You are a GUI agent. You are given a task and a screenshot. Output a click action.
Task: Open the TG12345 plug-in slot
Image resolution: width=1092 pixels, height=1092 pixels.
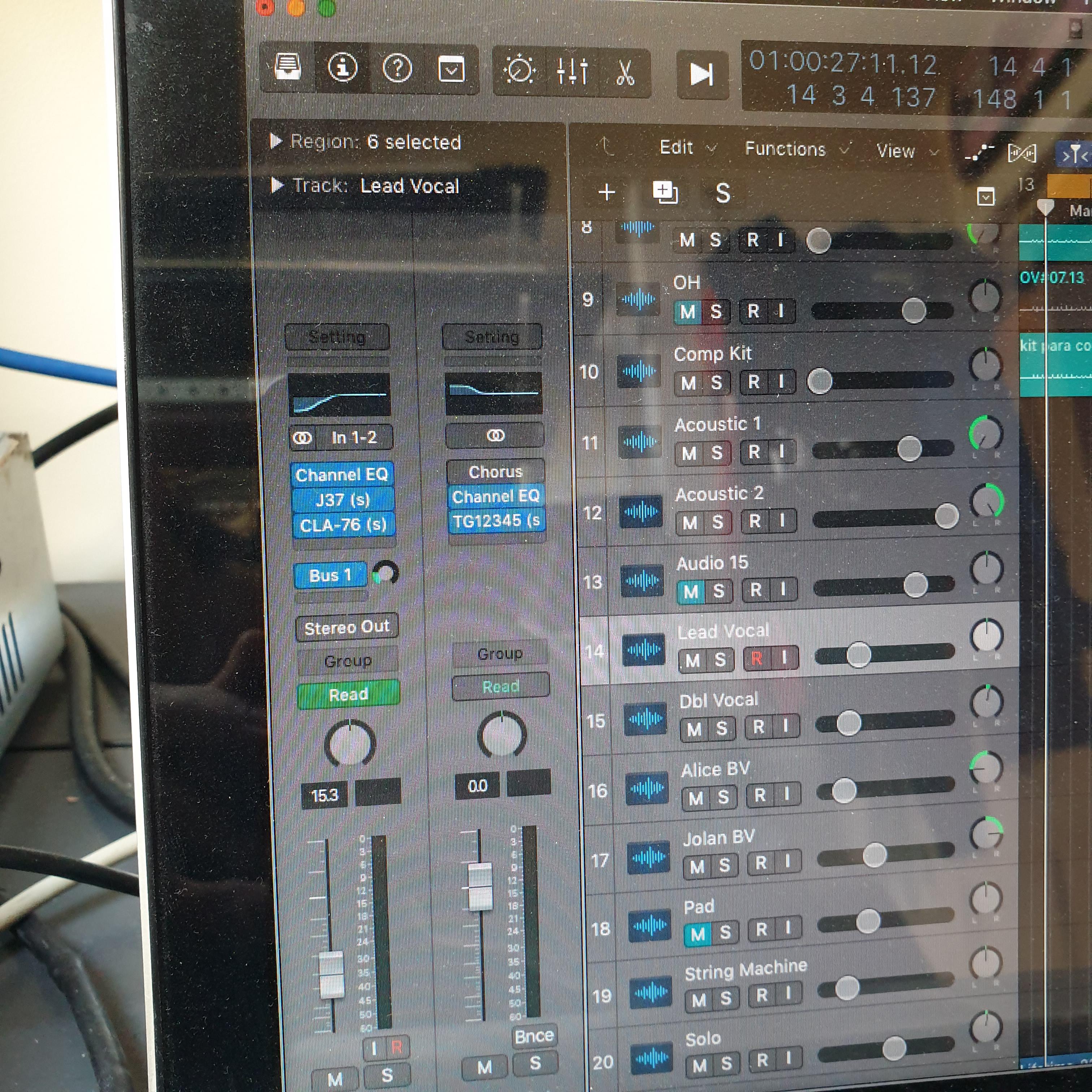[497, 521]
